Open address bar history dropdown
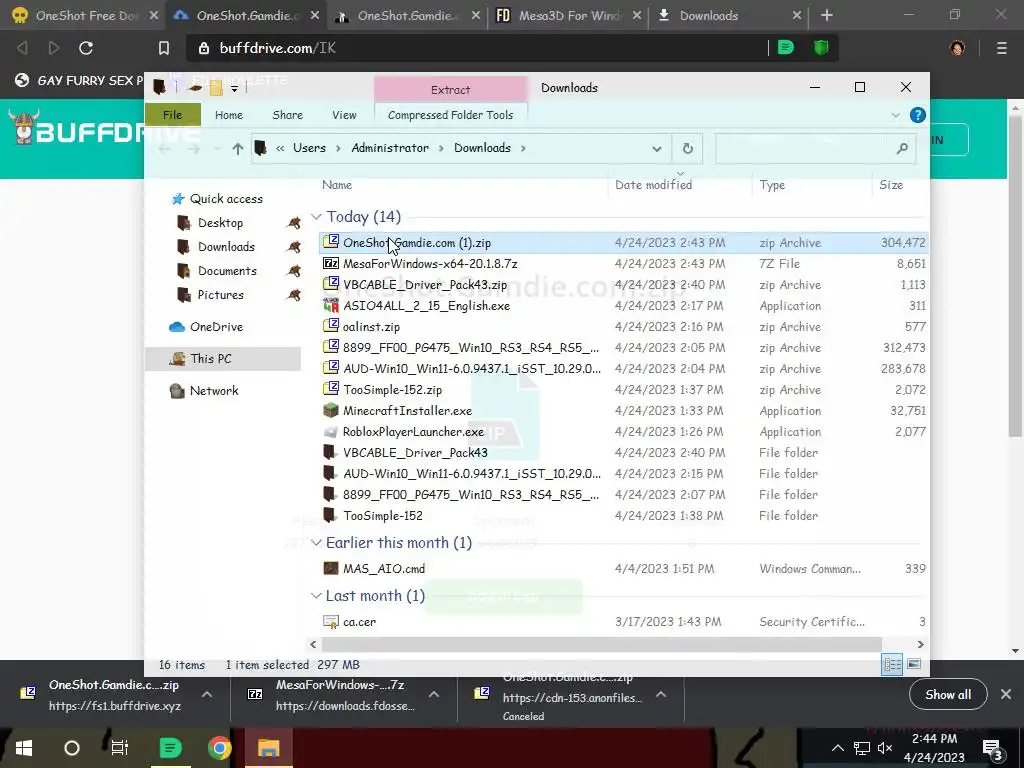This screenshot has height=768, width=1024. click(x=656, y=149)
